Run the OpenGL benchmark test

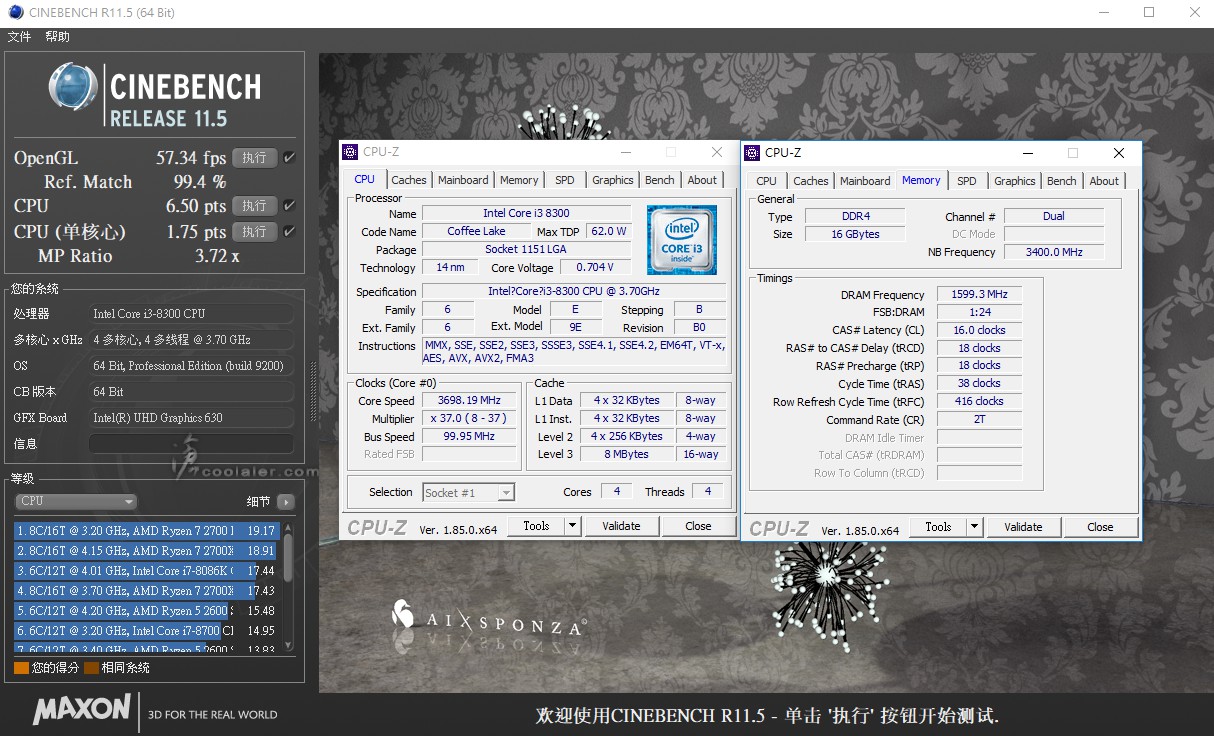[x=254, y=158]
